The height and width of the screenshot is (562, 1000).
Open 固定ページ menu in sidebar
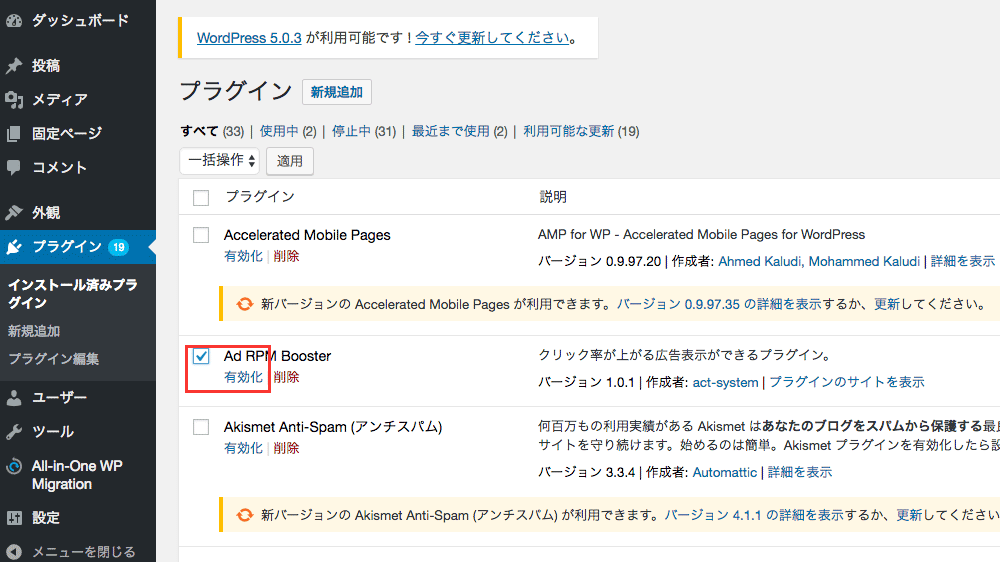[67, 133]
